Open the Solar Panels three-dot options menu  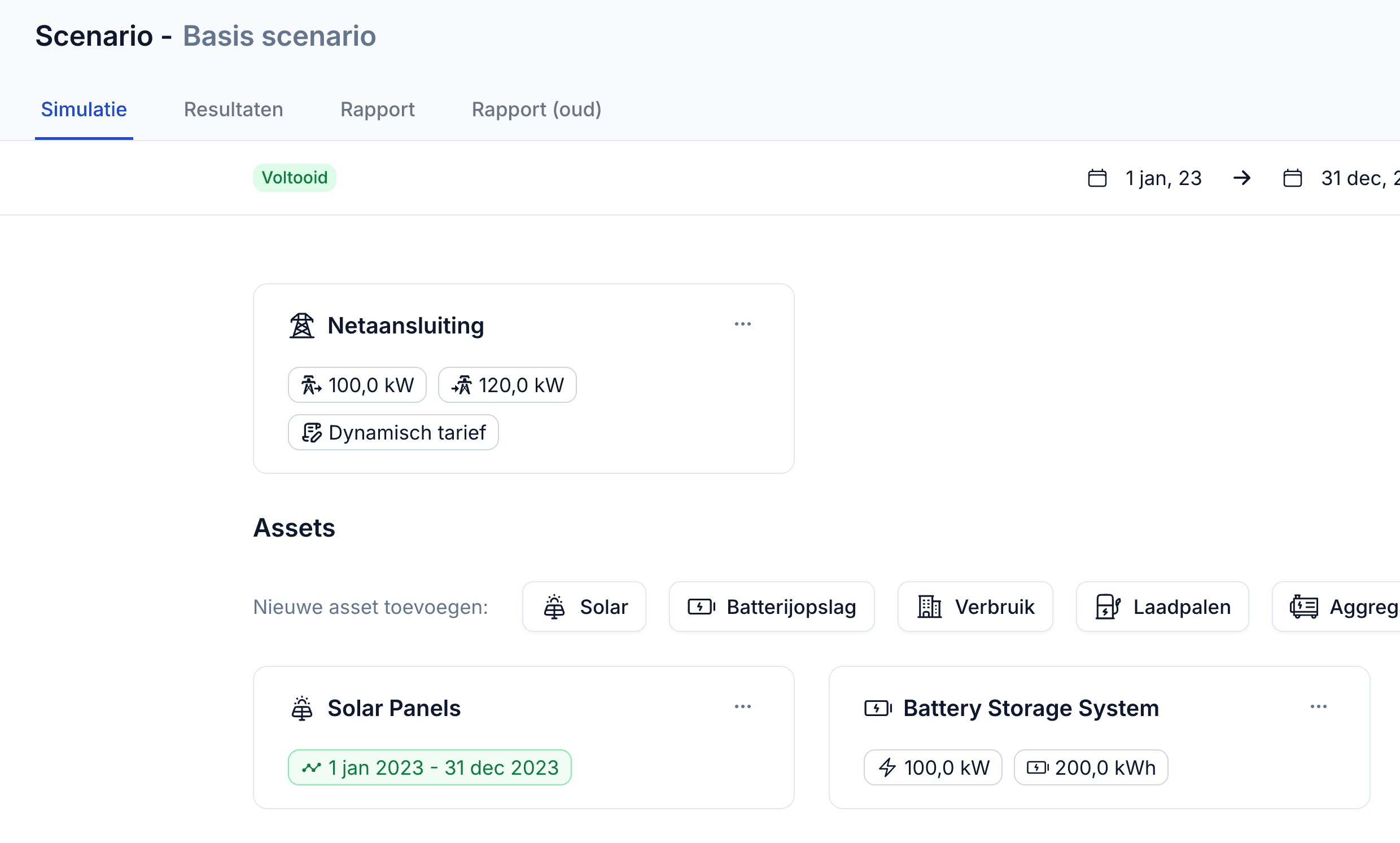coord(742,706)
